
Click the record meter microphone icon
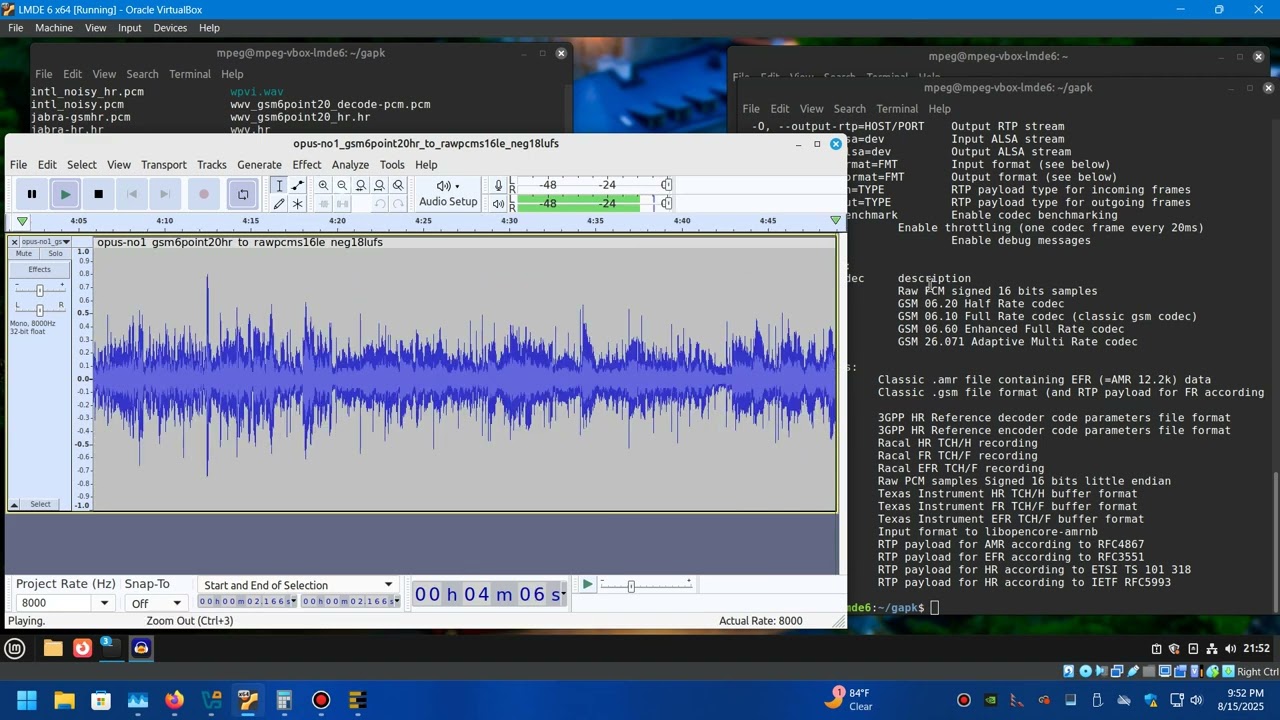pos(498,185)
